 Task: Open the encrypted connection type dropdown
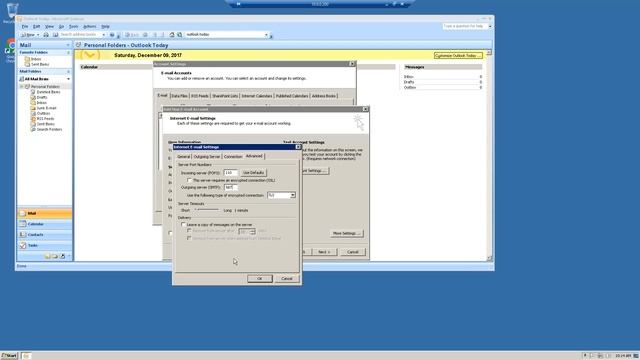293,196
